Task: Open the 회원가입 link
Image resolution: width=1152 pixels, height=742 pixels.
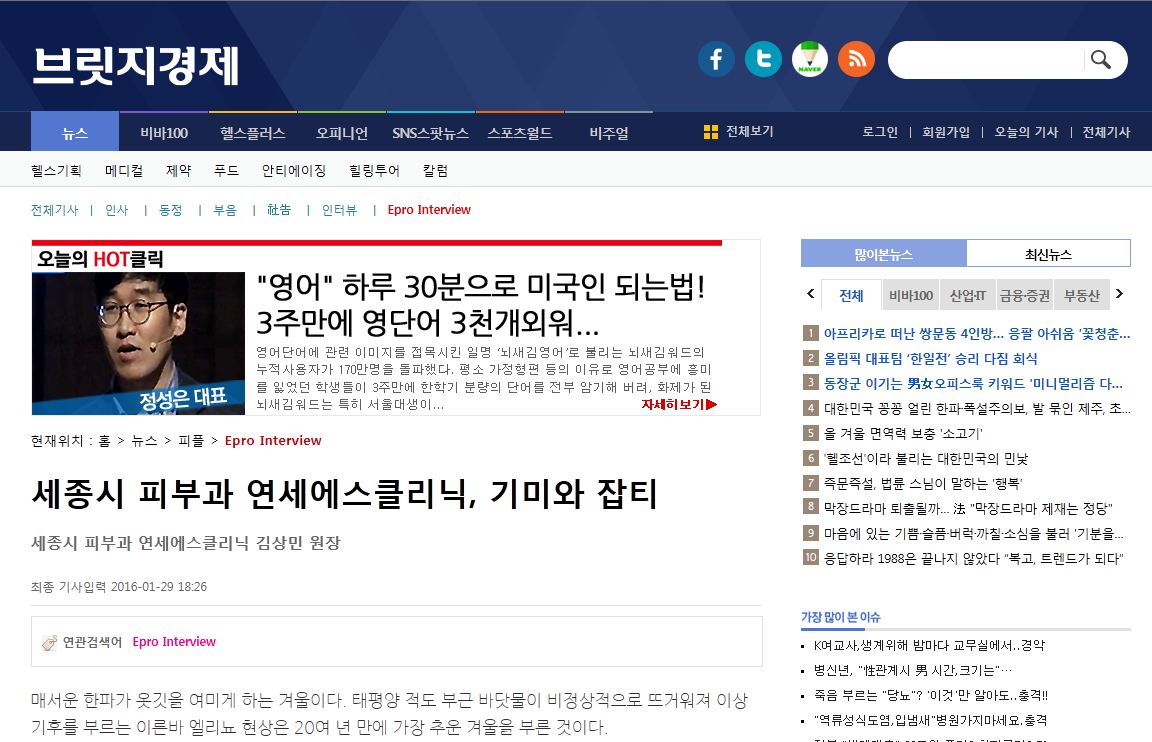Action: coord(946,132)
